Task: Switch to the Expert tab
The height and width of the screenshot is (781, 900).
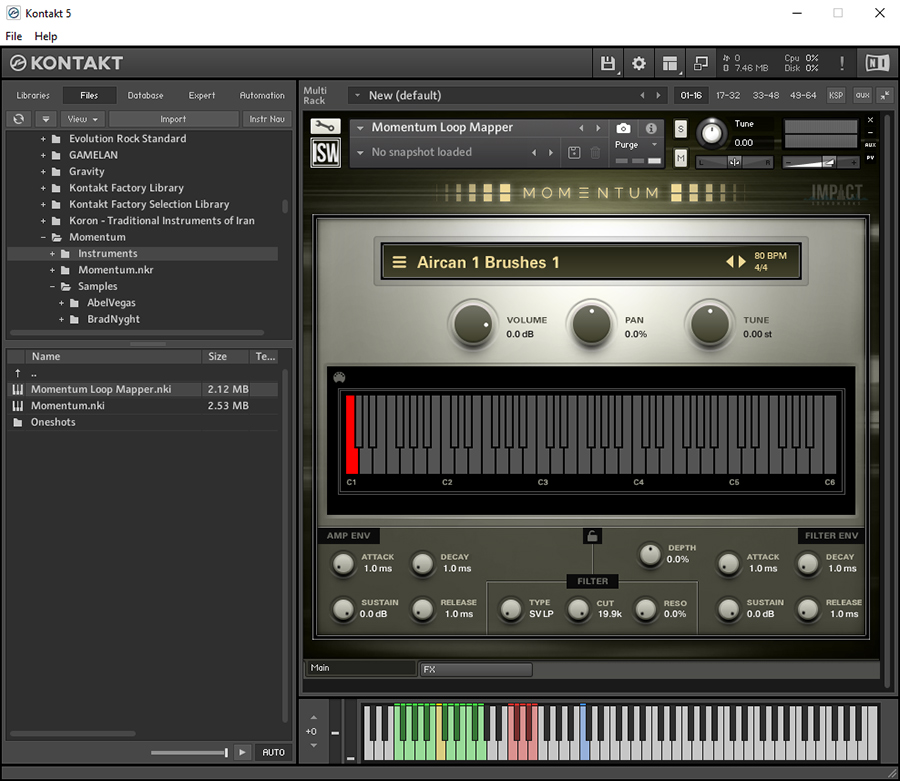Action: tap(201, 95)
